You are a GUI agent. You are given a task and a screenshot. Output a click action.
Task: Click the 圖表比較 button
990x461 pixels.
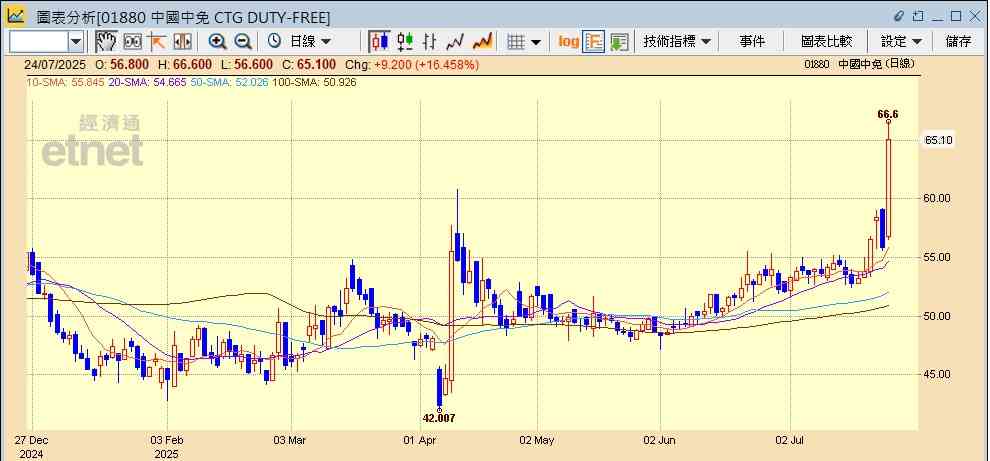826,42
